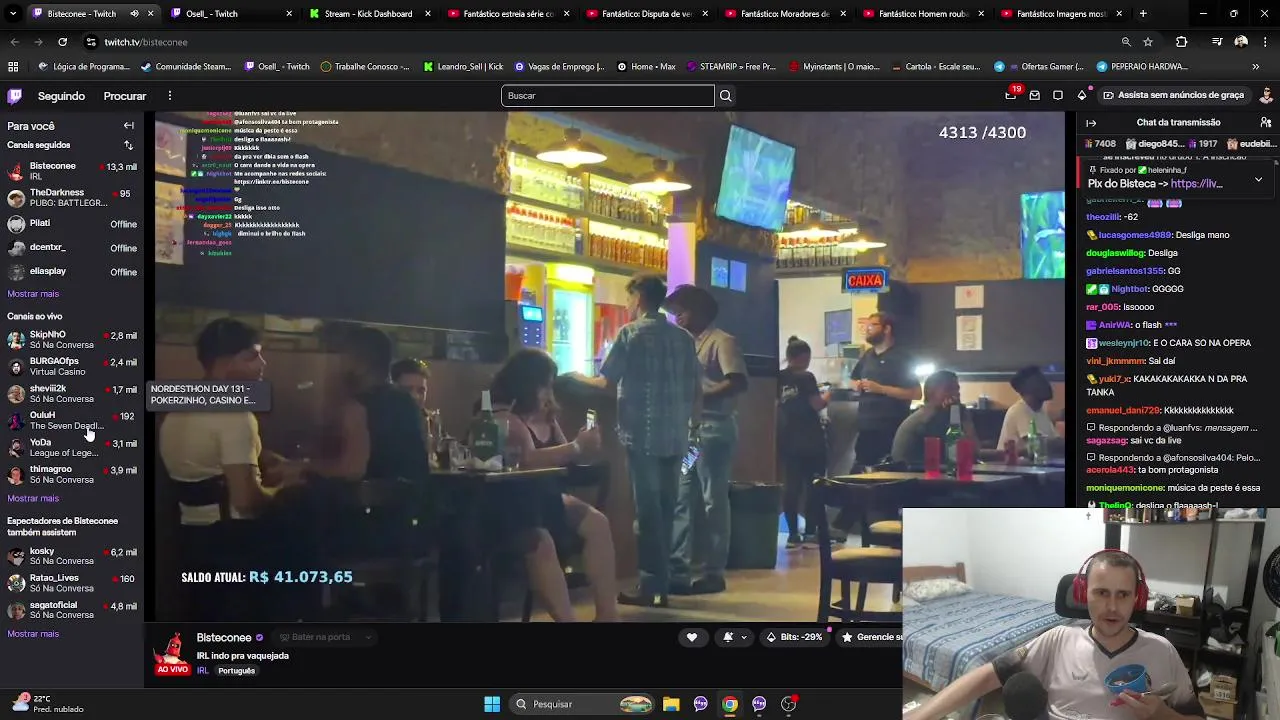Collapse the Para você sidebar
Screen dimensions: 1280x720
click(x=128, y=126)
